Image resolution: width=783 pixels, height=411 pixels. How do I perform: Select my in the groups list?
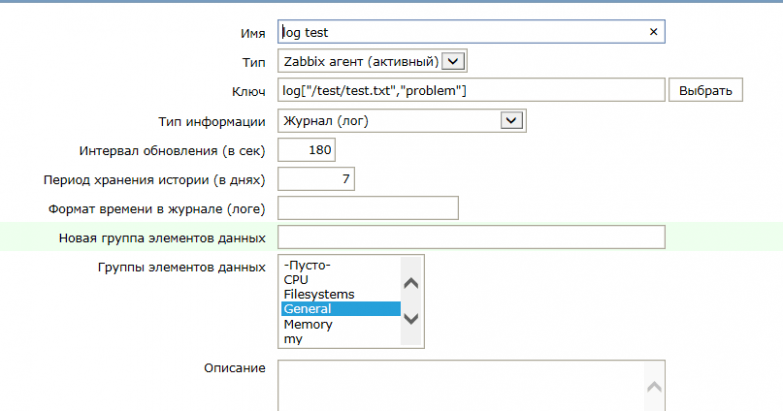pyautogui.click(x=293, y=339)
